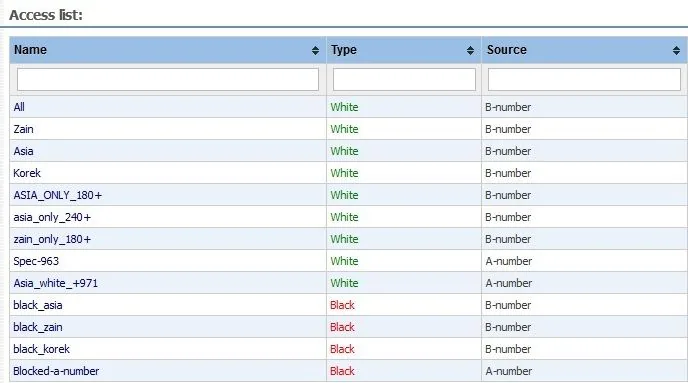The width and height of the screenshot is (688, 383).
Task: Click the Black type of black_asia row
Action: click(x=342, y=305)
